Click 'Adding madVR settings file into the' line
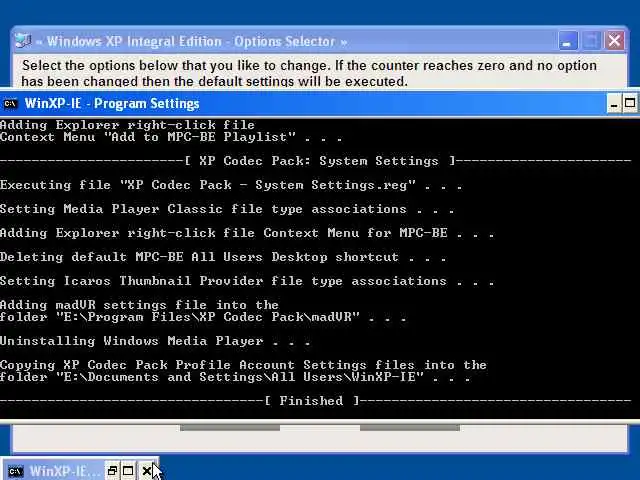This screenshot has height=480, width=640. [x=139, y=305]
